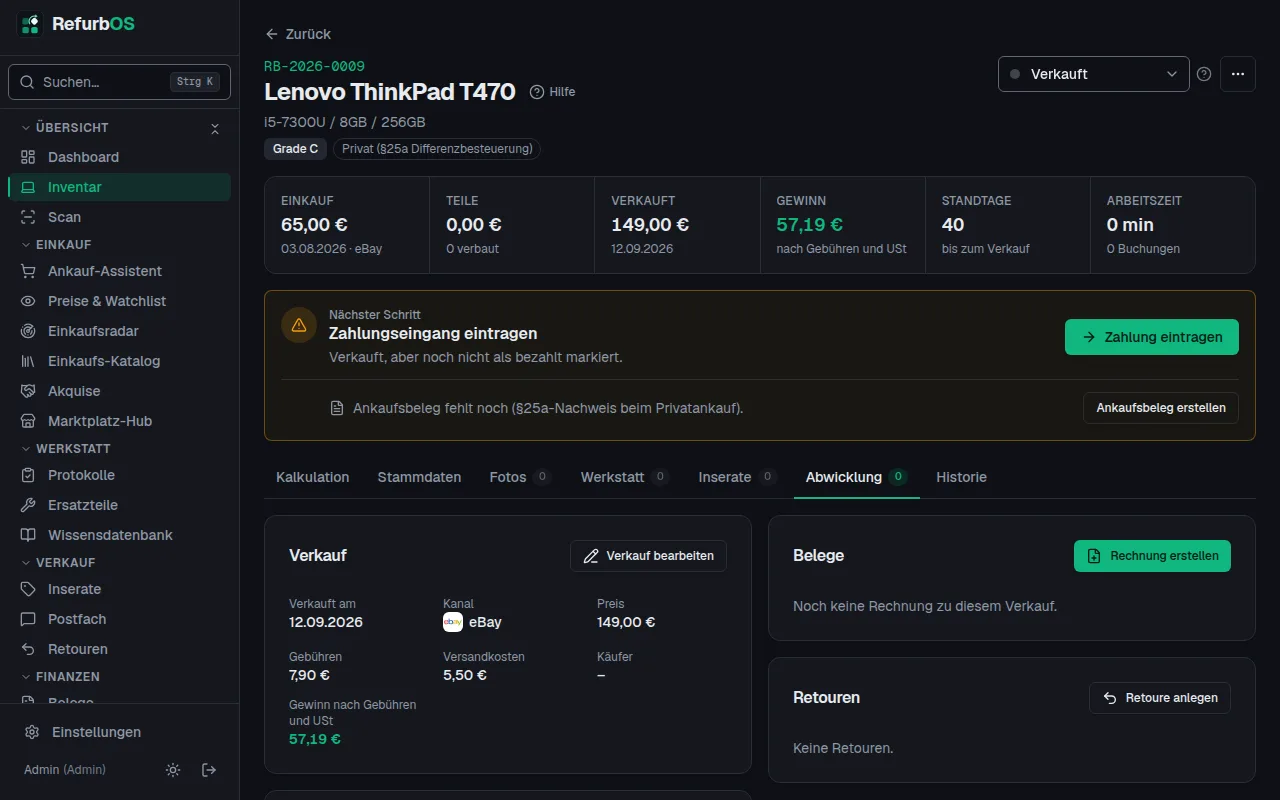This screenshot has width=1280, height=800.
Task: Toggle the light/dark theme sun icon
Action: [173, 770]
